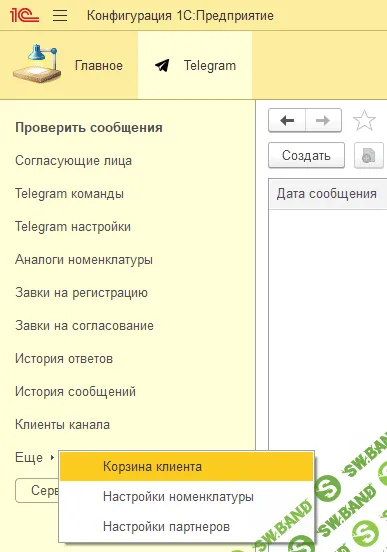Image resolution: width=387 pixels, height=552 pixels.
Task: Open Согласующие лица
Action: 73,161
